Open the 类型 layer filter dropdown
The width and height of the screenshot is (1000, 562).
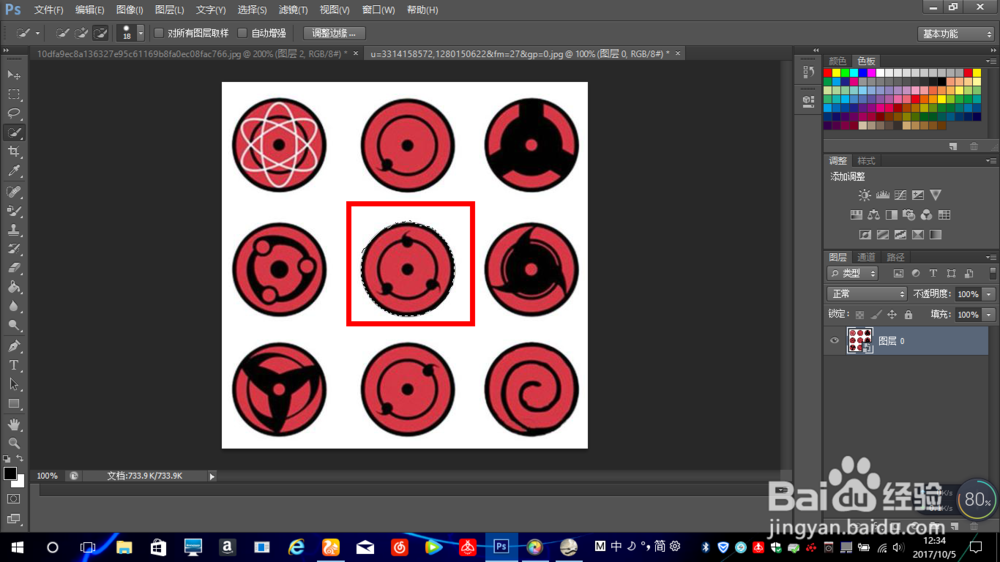click(x=852, y=274)
